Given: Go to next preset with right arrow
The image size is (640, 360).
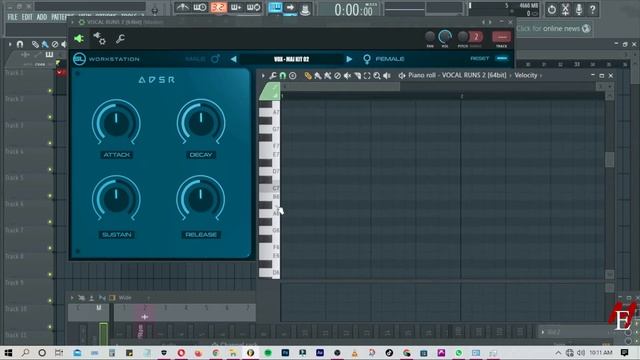Looking at the screenshot, I should pos(349,59).
